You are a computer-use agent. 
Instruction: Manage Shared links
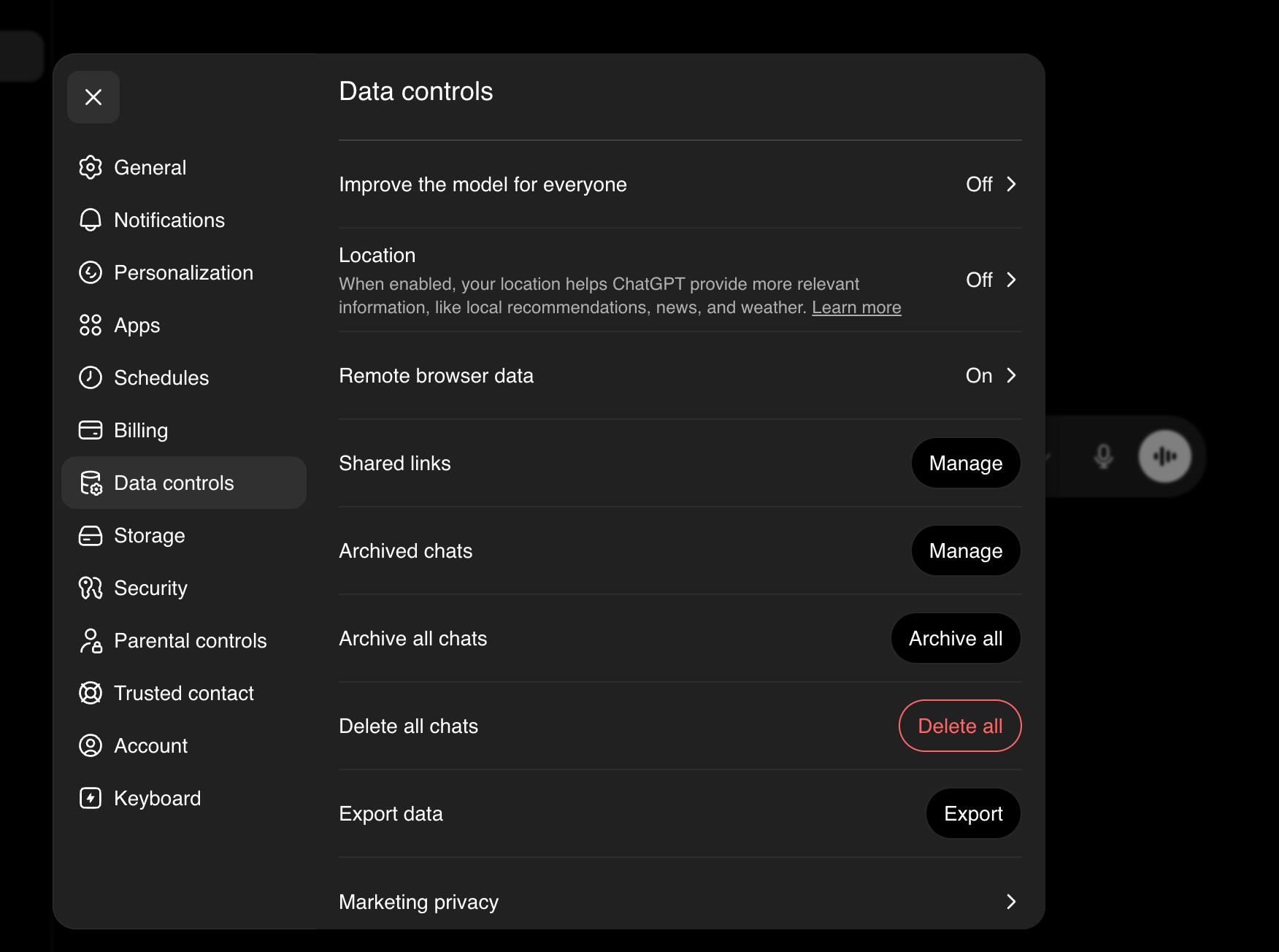966,463
